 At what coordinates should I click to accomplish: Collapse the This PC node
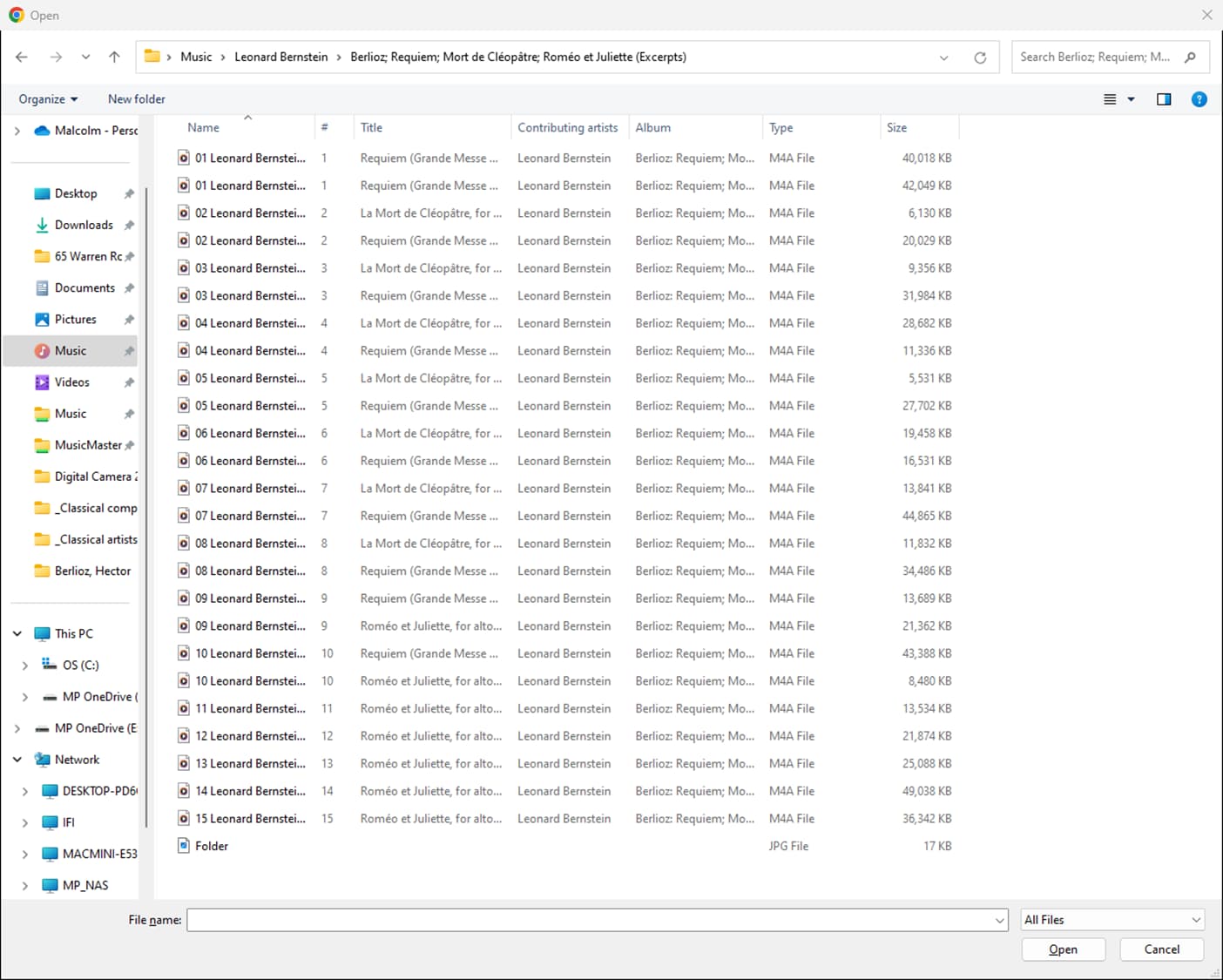[x=17, y=633]
